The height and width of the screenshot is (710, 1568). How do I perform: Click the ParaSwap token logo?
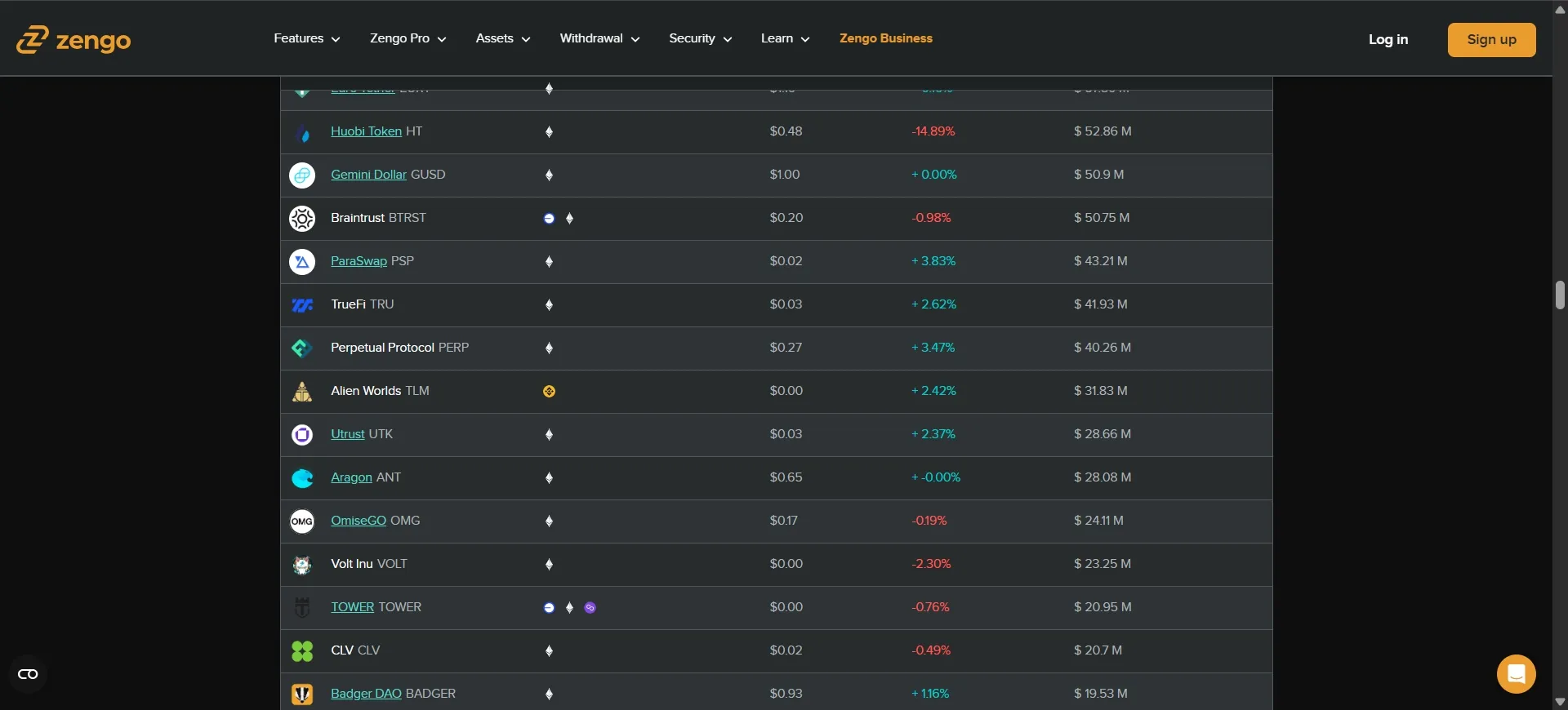pos(302,261)
